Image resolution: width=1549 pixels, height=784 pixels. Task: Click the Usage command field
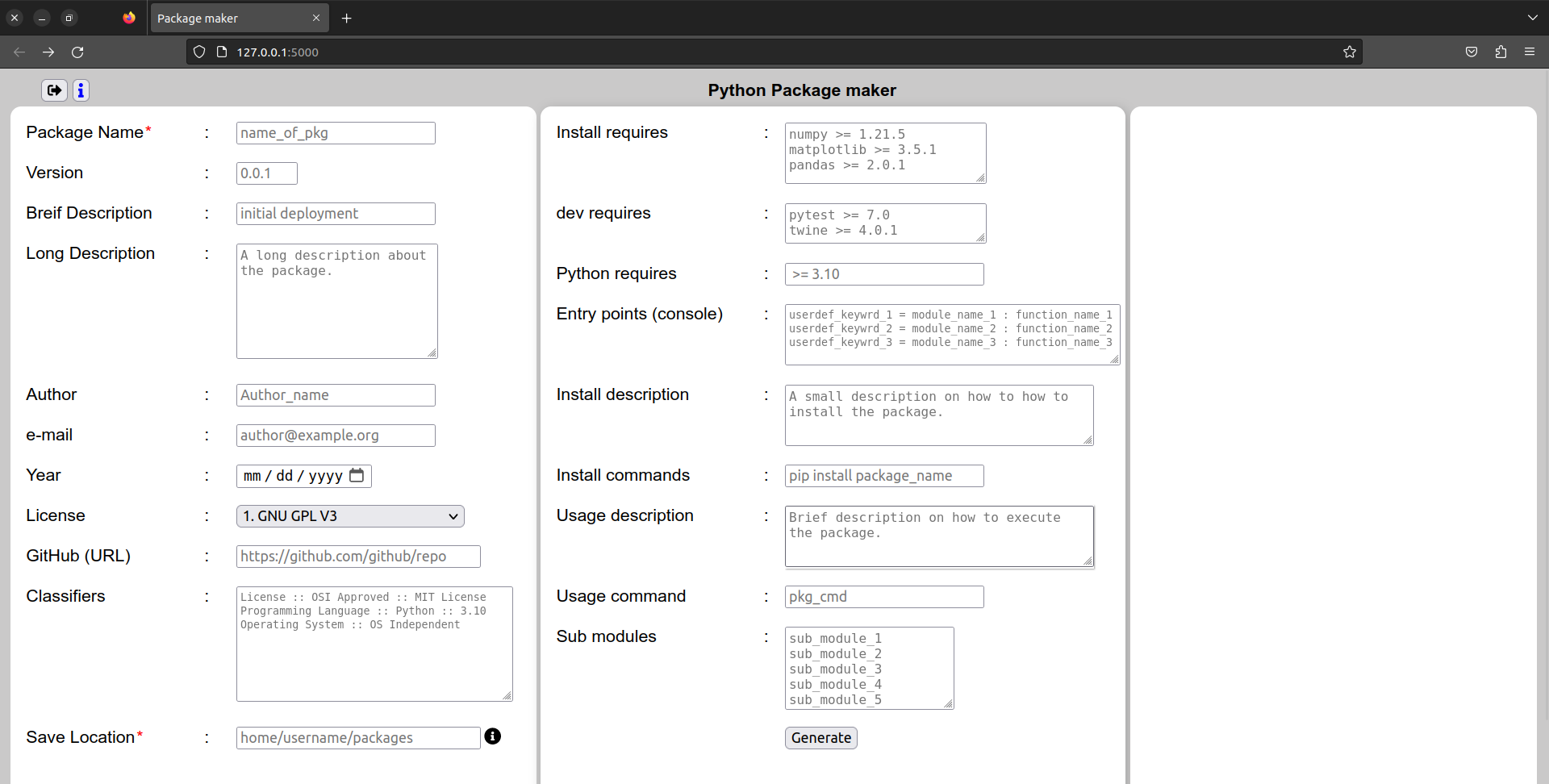pyautogui.click(x=883, y=596)
